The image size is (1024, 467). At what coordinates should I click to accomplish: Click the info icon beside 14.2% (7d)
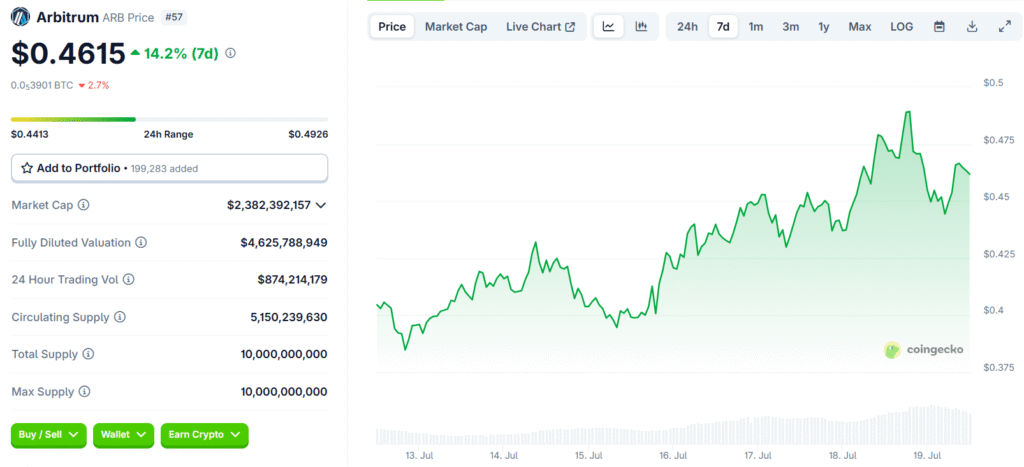click(231, 54)
